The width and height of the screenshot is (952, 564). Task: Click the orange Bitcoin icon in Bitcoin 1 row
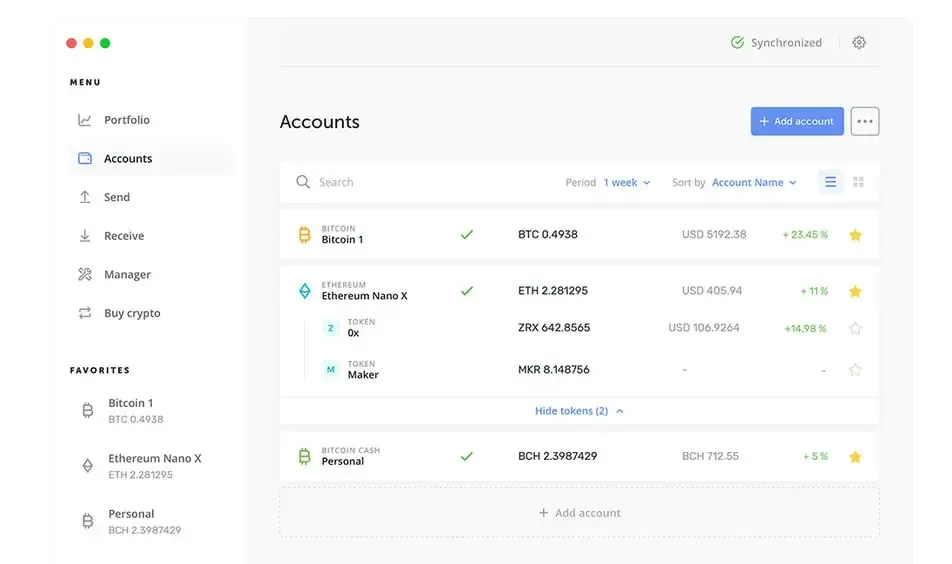pyautogui.click(x=305, y=234)
